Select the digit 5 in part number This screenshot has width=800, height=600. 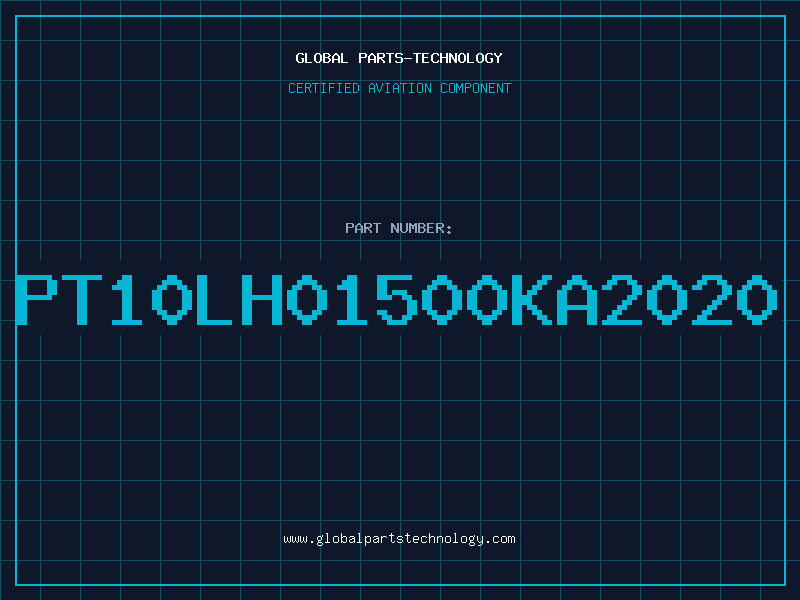point(396,299)
